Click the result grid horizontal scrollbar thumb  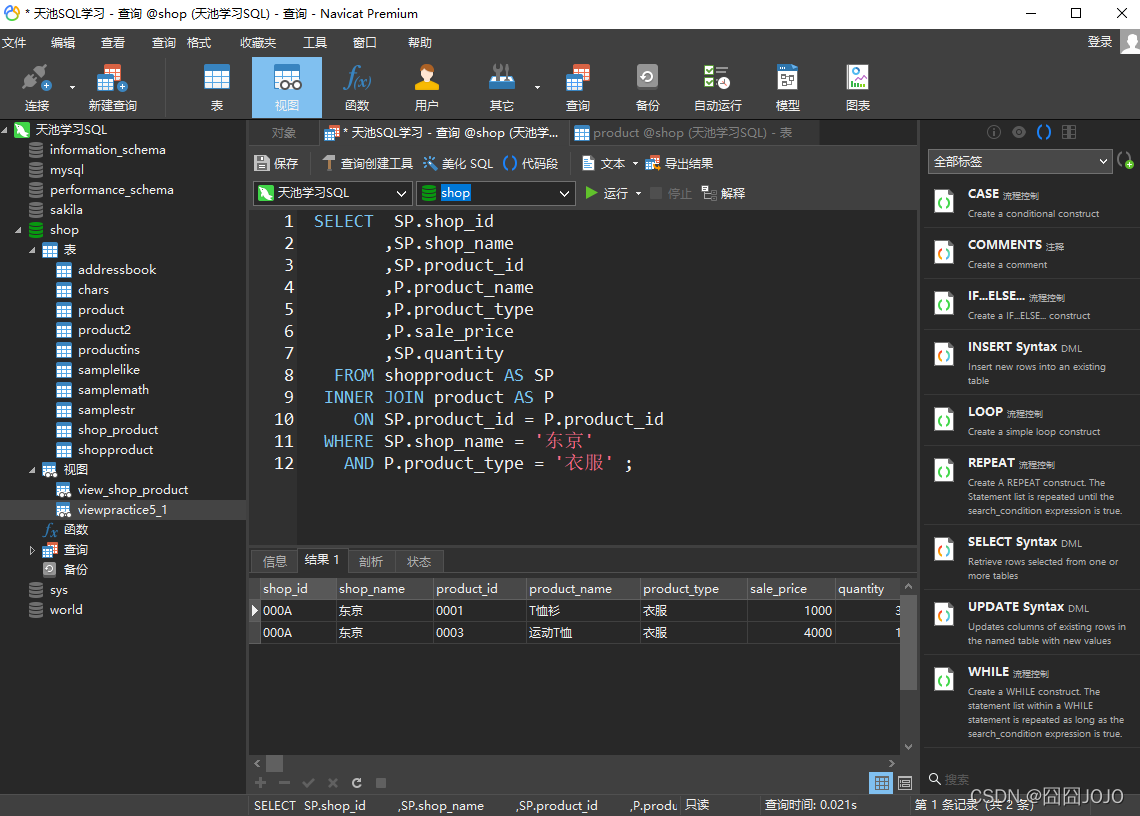pyautogui.click(x=274, y=763)
